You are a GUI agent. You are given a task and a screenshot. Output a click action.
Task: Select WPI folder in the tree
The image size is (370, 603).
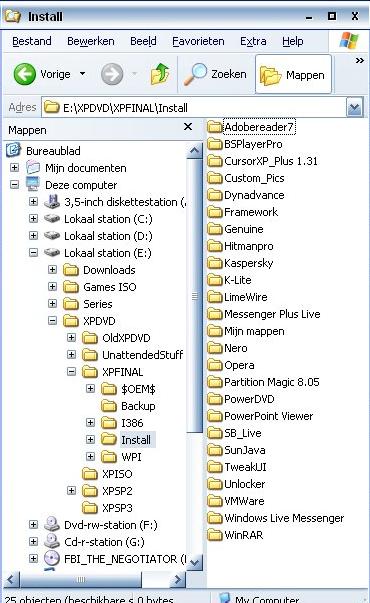tap(131, 457)
